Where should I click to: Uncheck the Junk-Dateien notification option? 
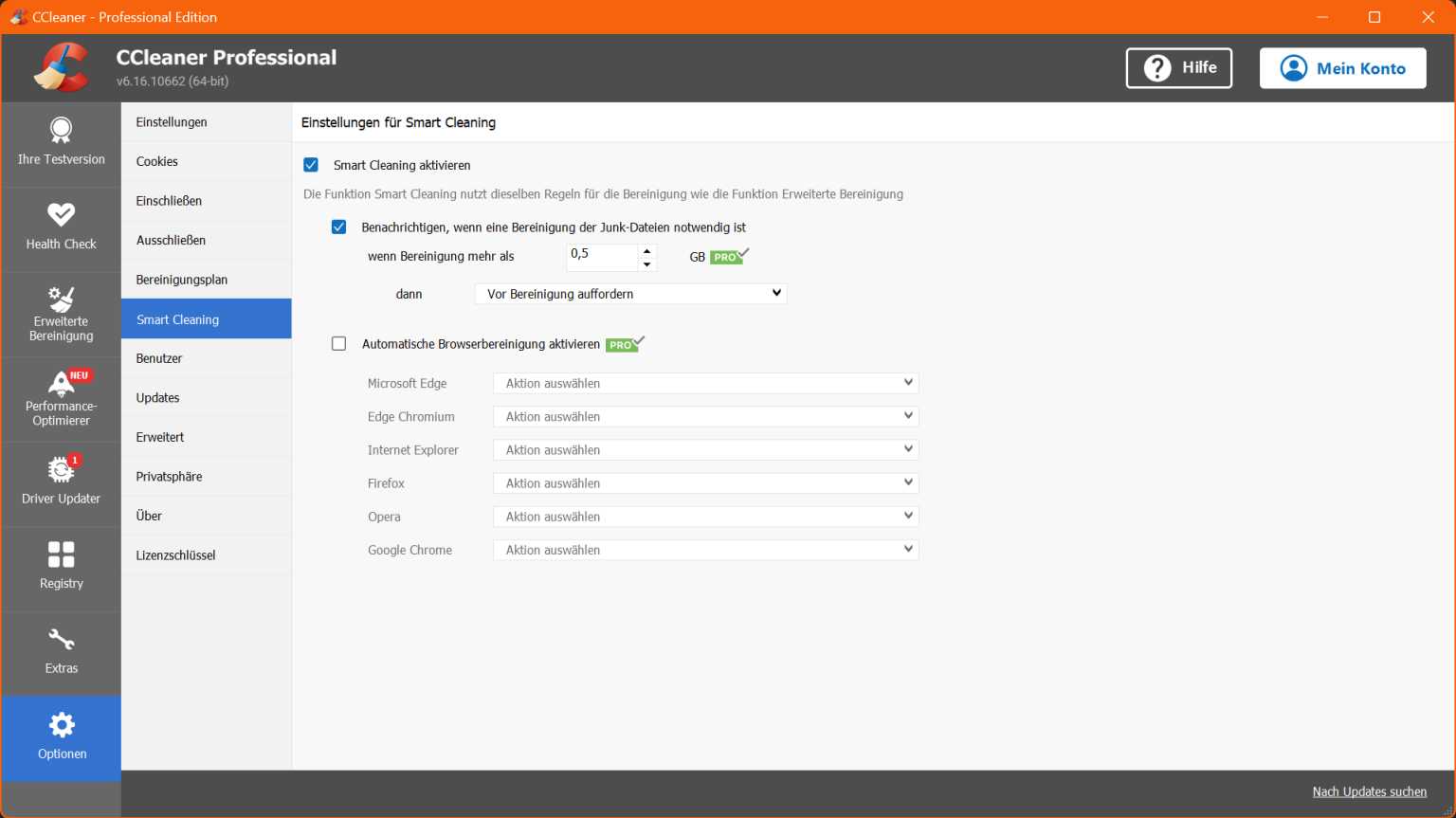coord(339,227)
